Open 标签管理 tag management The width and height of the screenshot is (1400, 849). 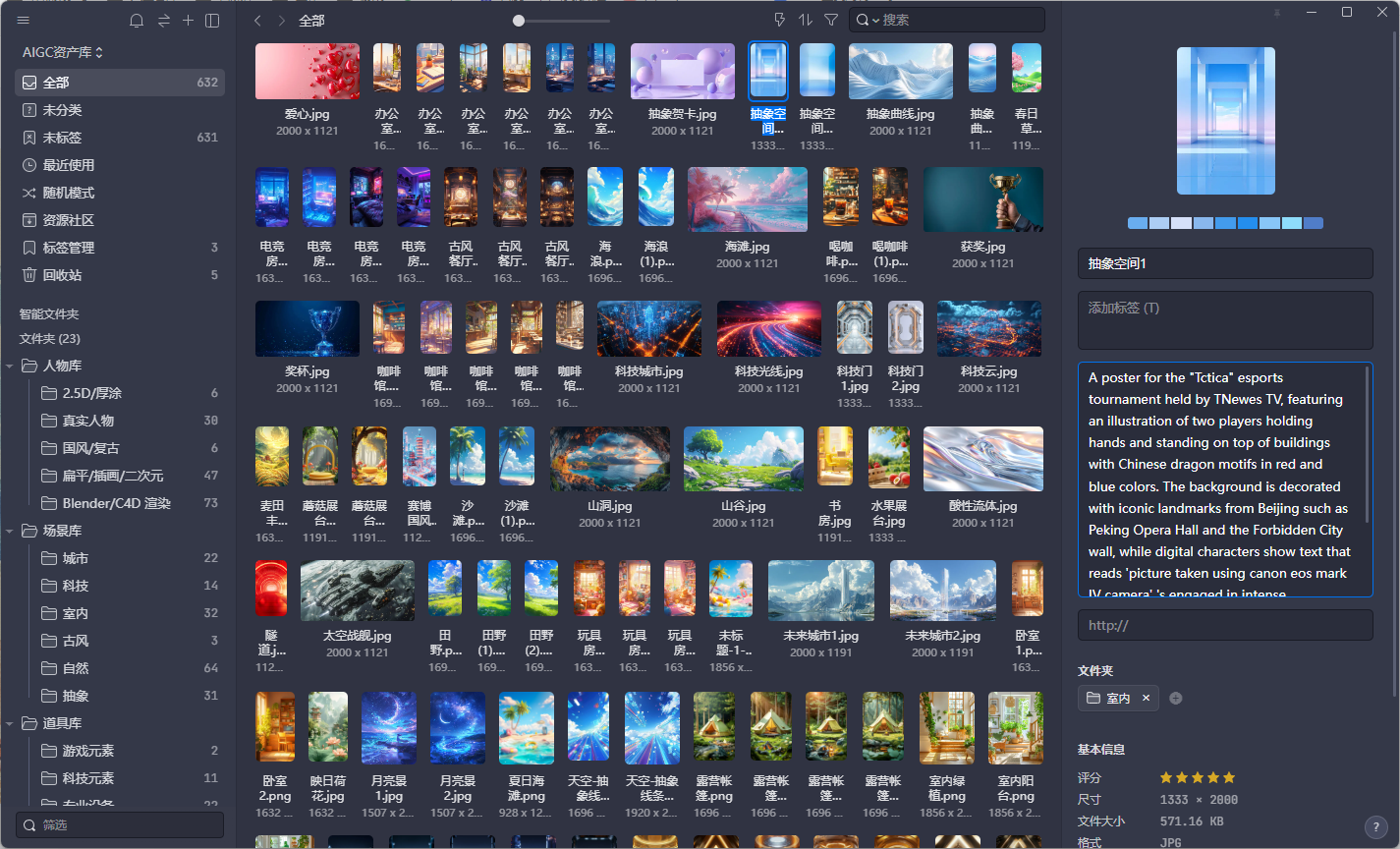(120, 248)
